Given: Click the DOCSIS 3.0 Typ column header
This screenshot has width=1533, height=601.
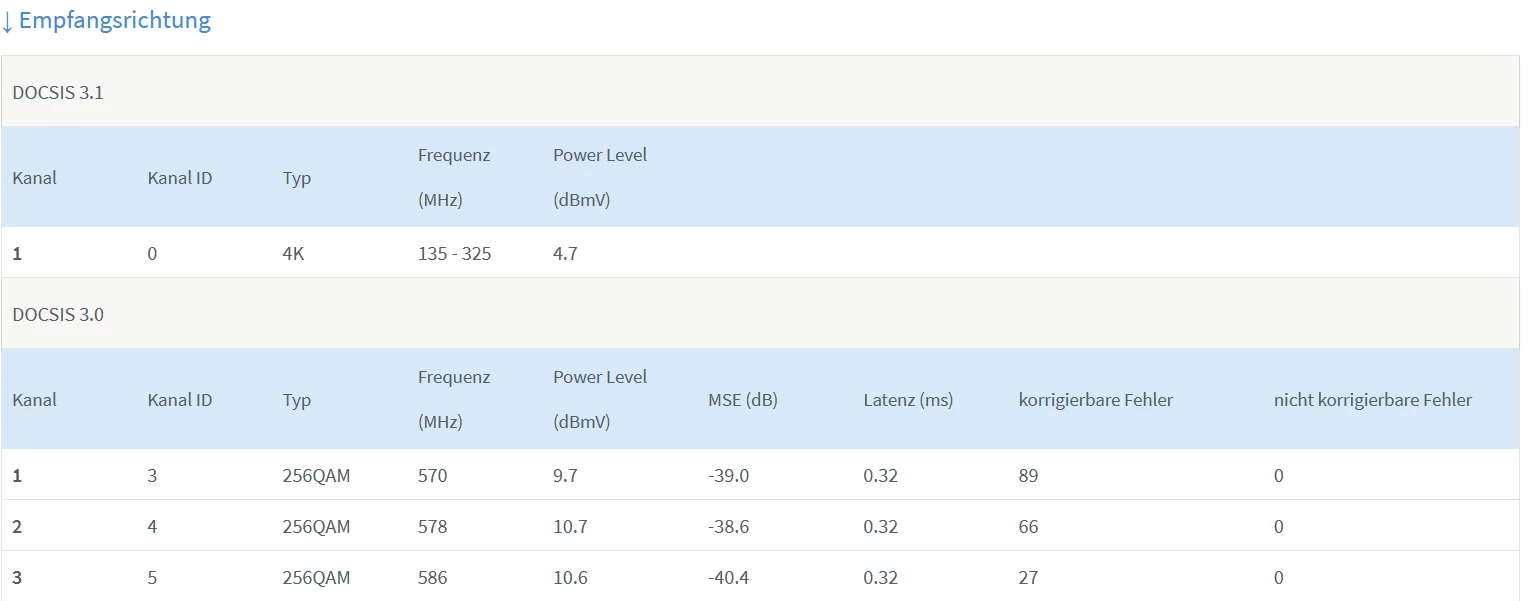Looking at the screenshot, I should 296,400.
